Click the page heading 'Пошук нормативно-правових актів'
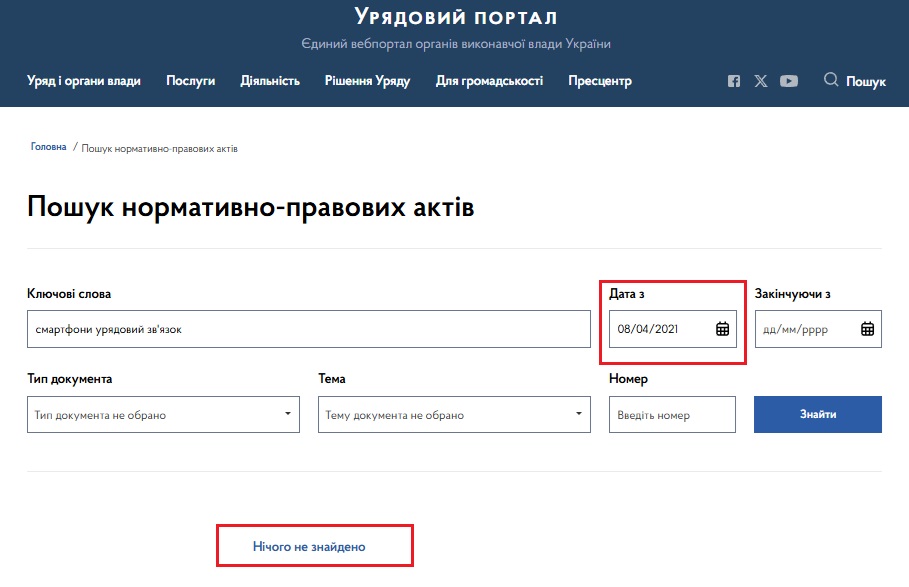This screenshot has height=587, width=909. coord(250,207)
